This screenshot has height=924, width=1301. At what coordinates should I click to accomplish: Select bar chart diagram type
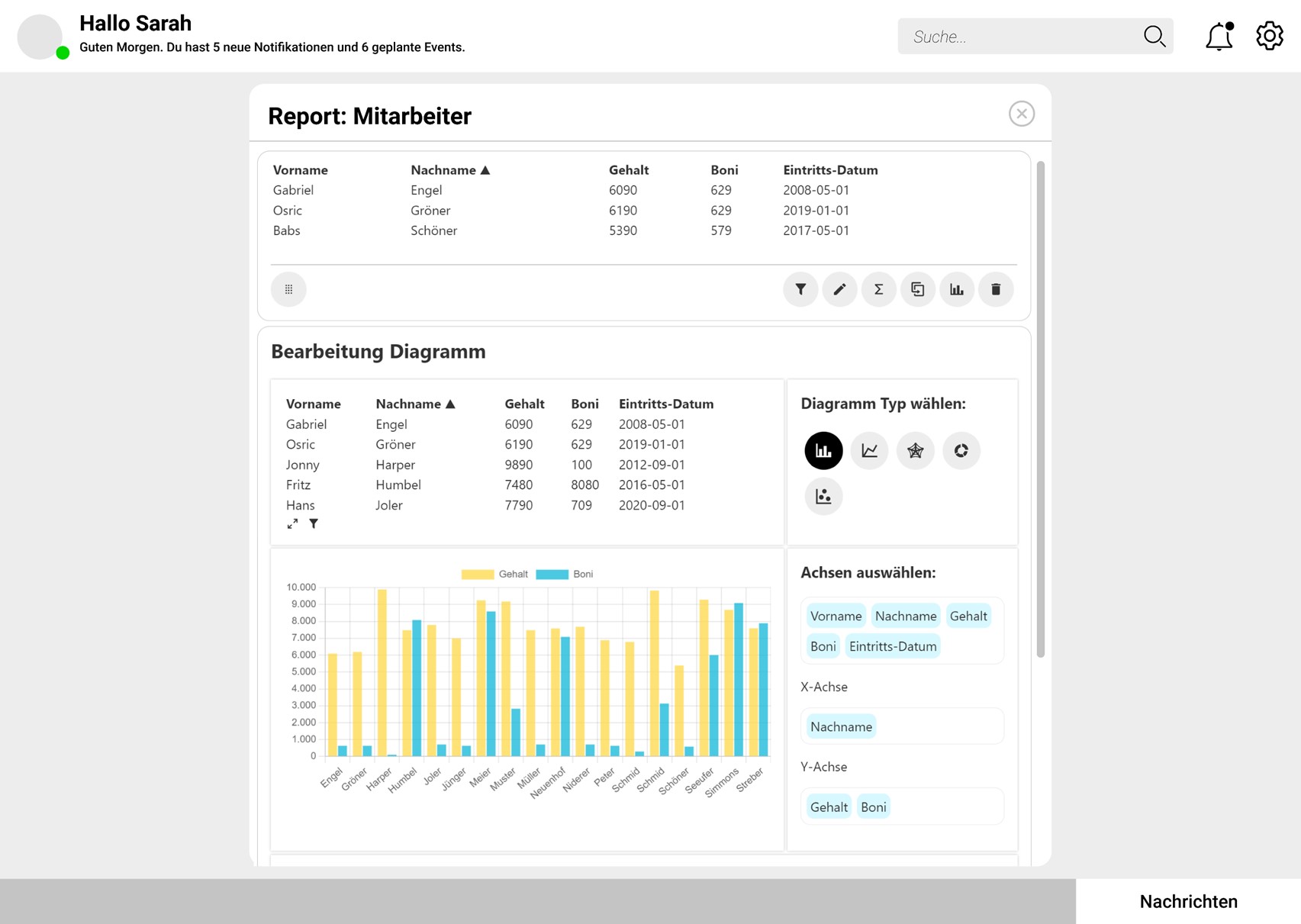[823, 450]
